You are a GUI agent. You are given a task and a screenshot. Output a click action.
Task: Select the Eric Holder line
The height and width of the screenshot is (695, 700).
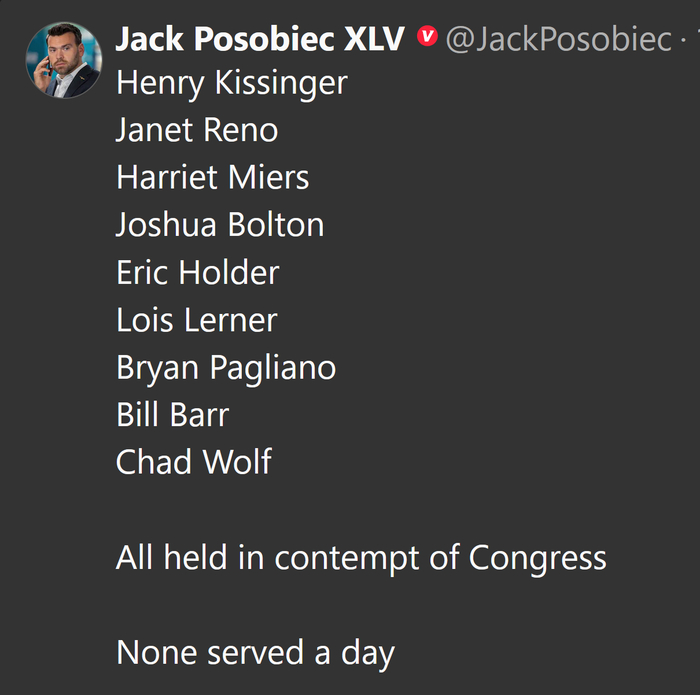pos(197,272)
